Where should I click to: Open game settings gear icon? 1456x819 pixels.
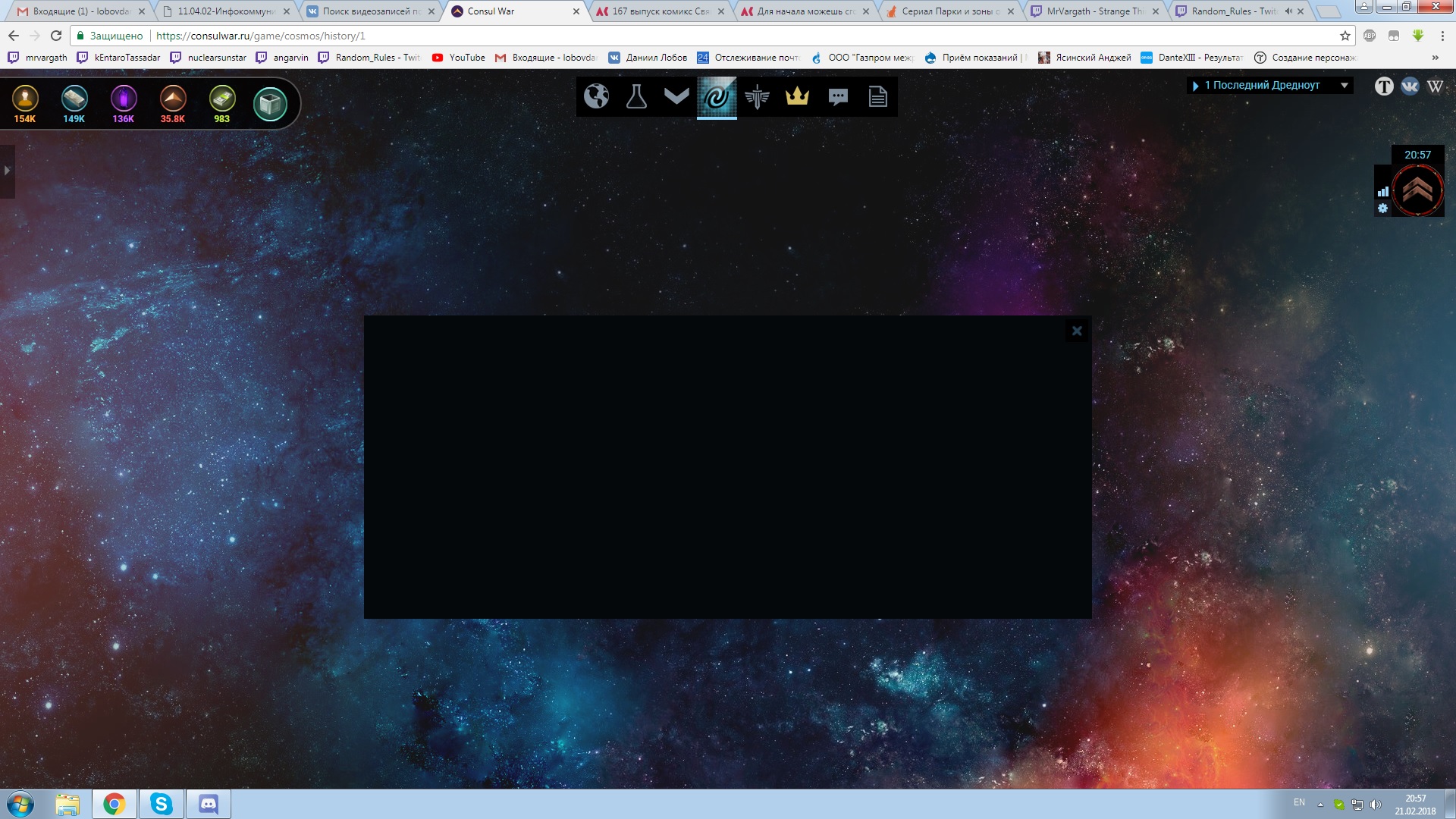click(x=1383, y=209)
